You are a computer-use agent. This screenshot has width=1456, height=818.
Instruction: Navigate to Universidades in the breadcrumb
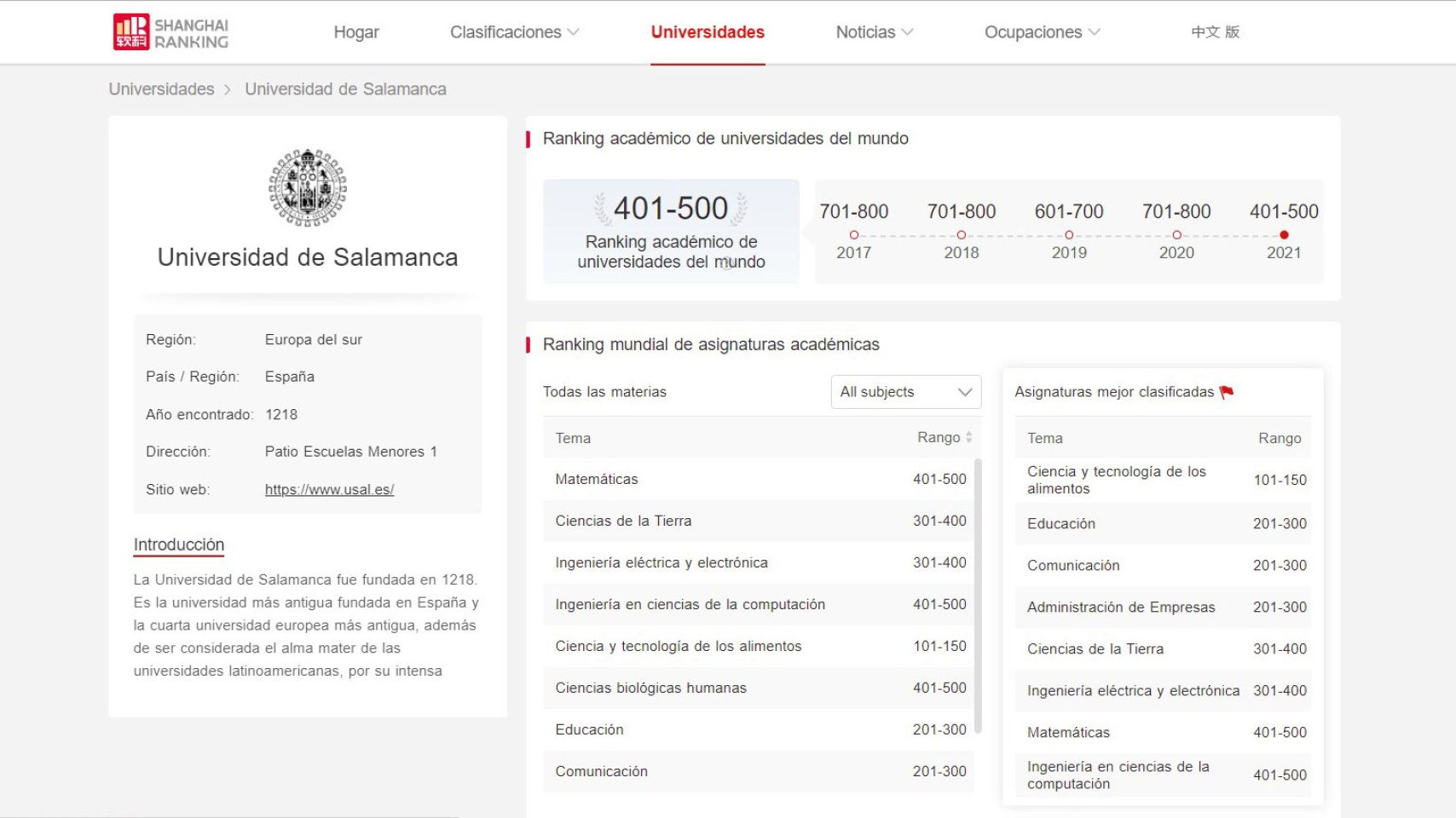161,89
